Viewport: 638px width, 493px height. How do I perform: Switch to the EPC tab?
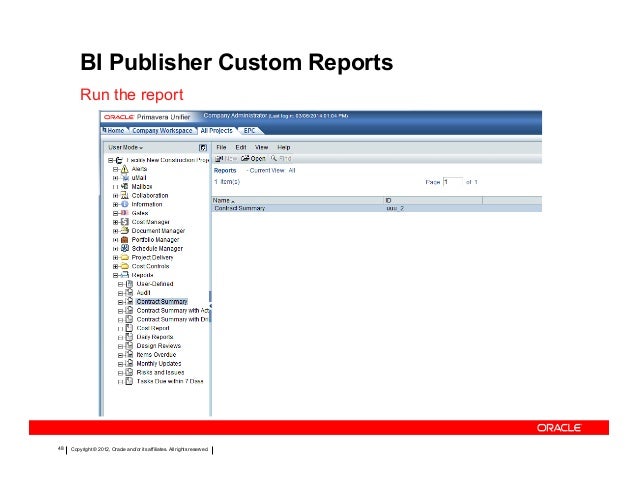(x=249, y=131)
